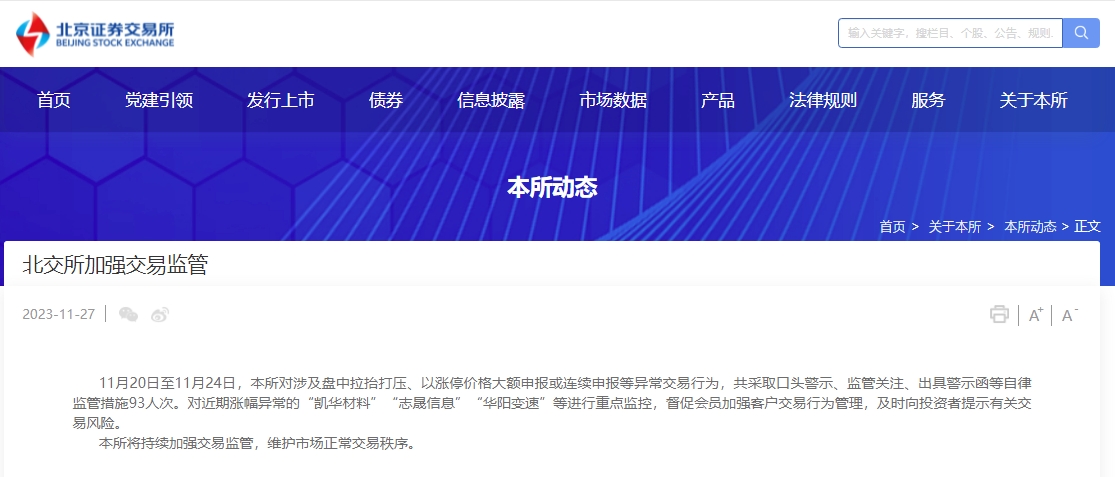The height and width of the screenshot is (477, 1115).
Task: Open the 市场数据 navigation item
Action: 613,100
